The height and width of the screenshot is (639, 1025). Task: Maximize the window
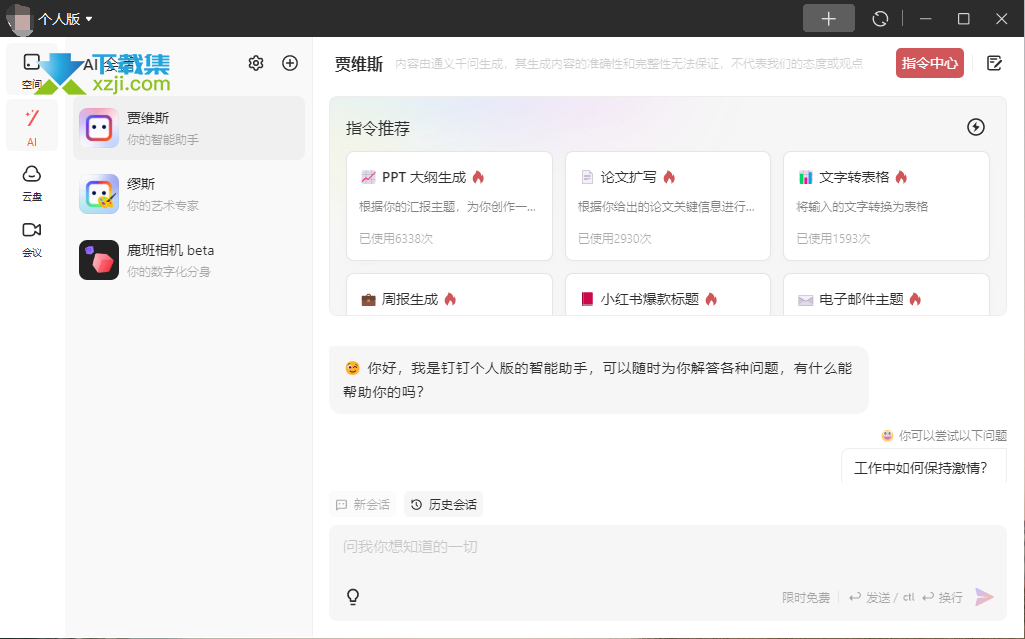(x=963, y=19)
